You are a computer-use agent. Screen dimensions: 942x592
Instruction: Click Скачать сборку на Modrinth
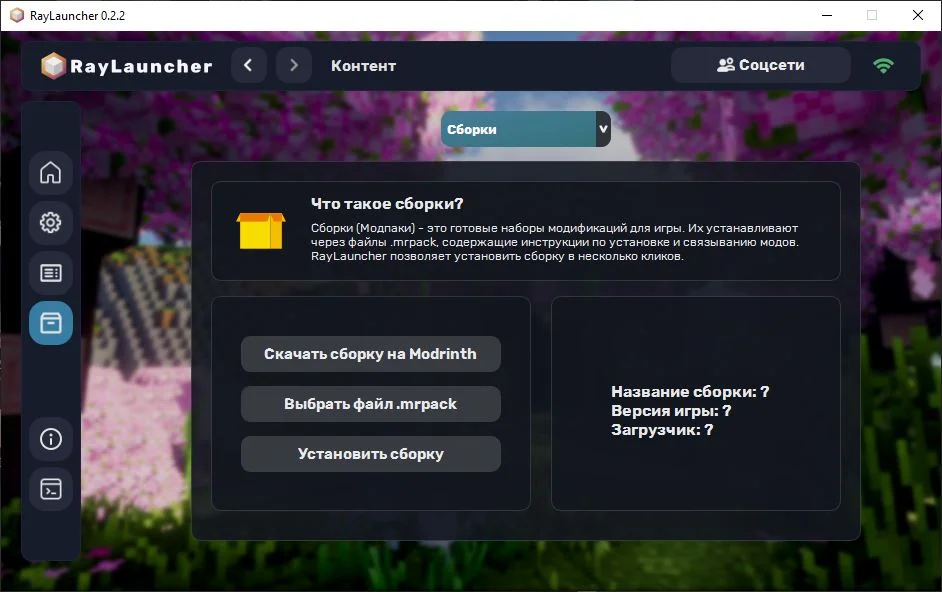[371, 354]
